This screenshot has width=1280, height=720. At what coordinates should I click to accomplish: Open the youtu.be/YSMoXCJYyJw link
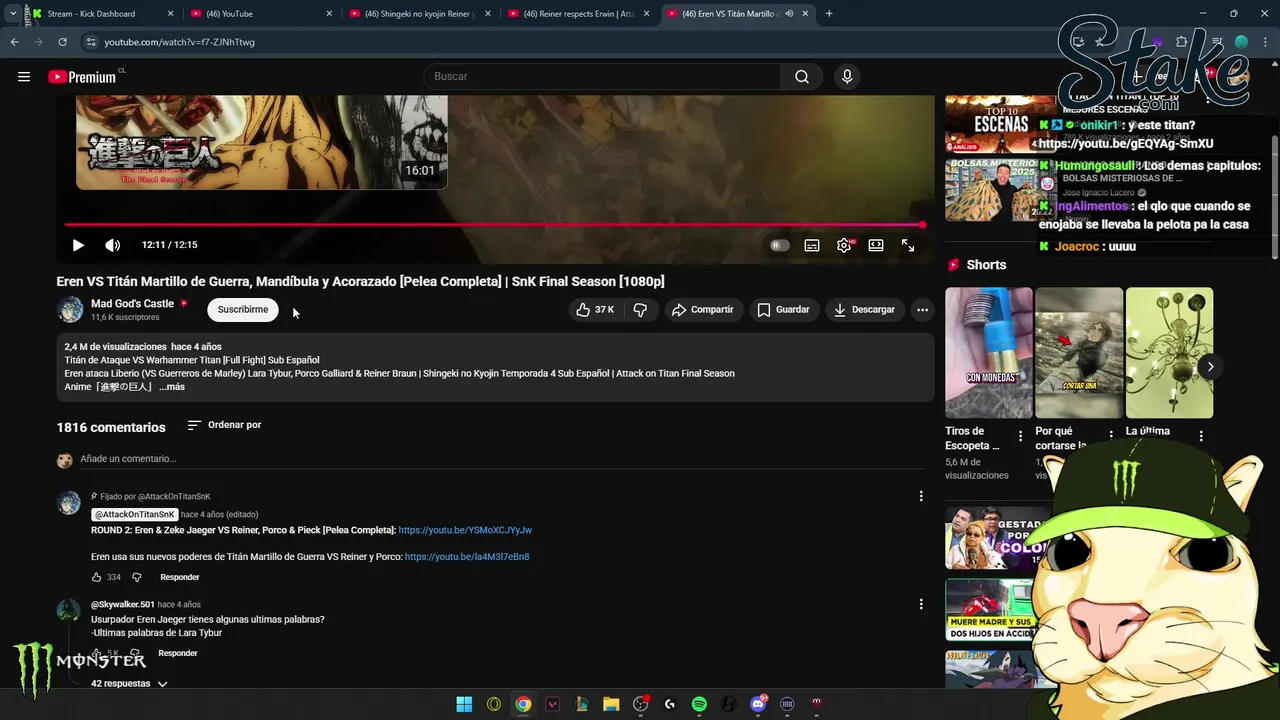click(x=465, y=530)
